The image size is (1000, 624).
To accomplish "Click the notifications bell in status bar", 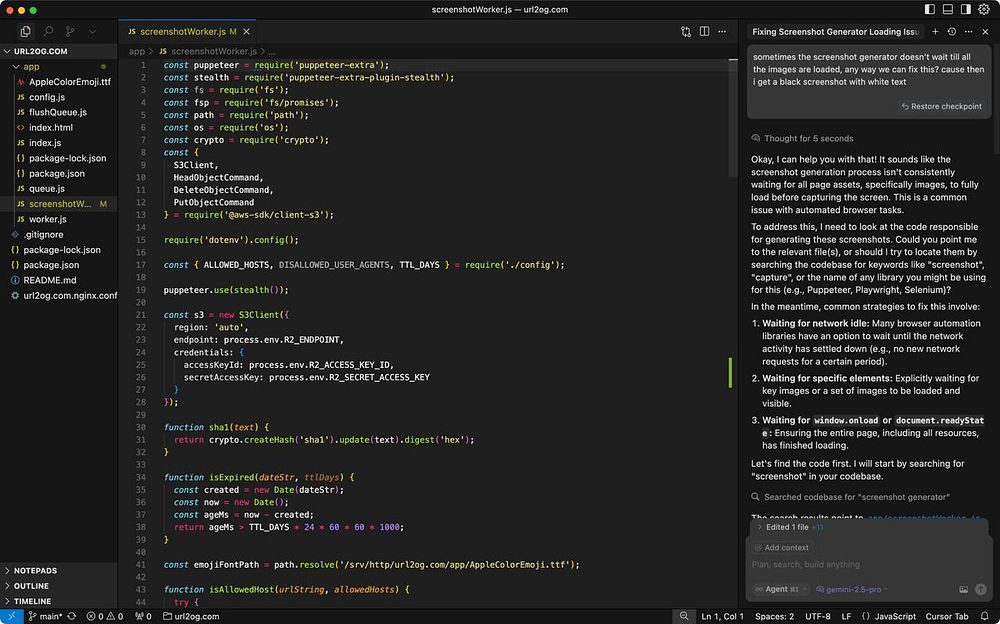I will 985,616.
